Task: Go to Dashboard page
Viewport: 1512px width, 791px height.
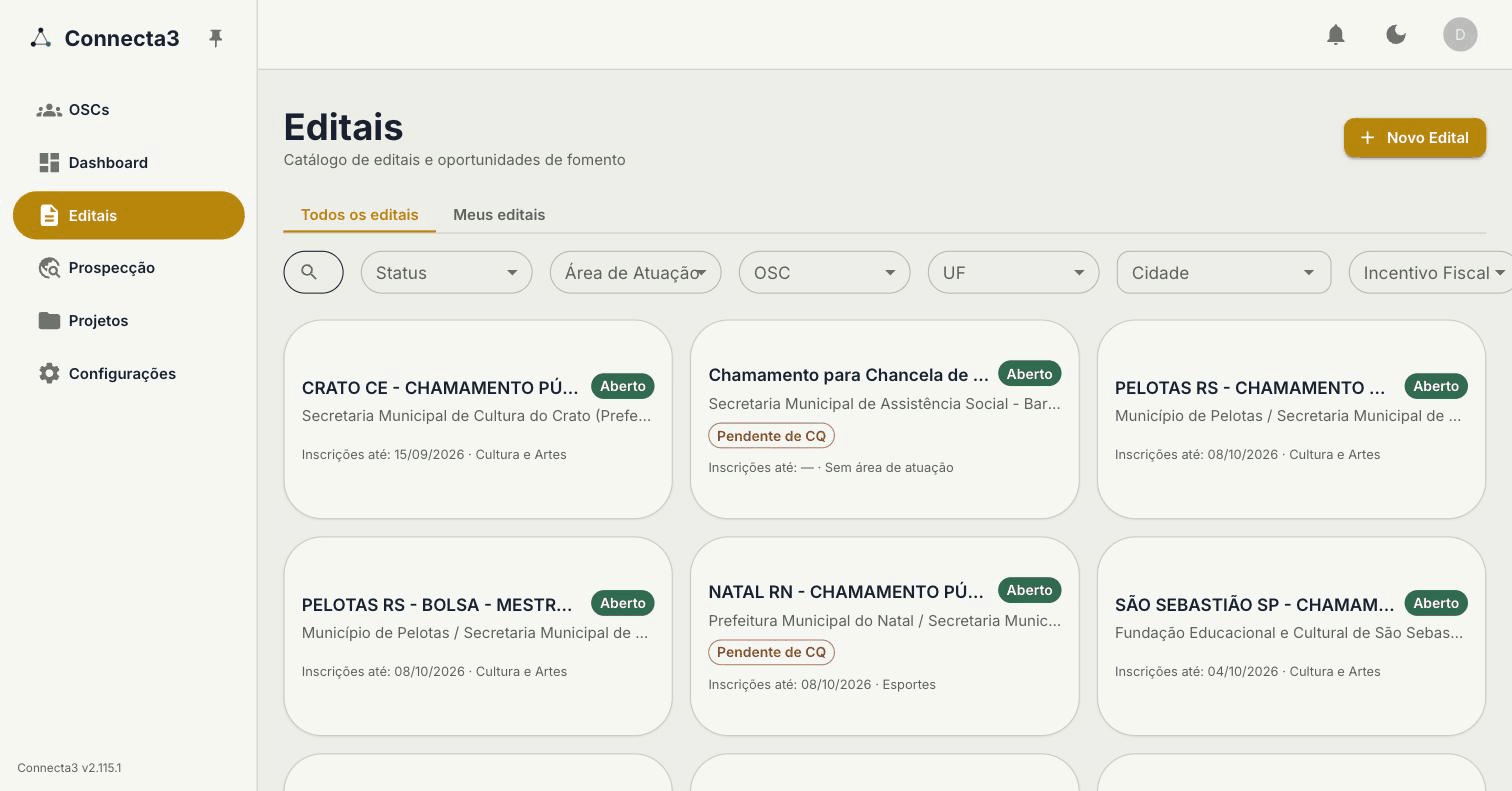Action: coord(129,163)
